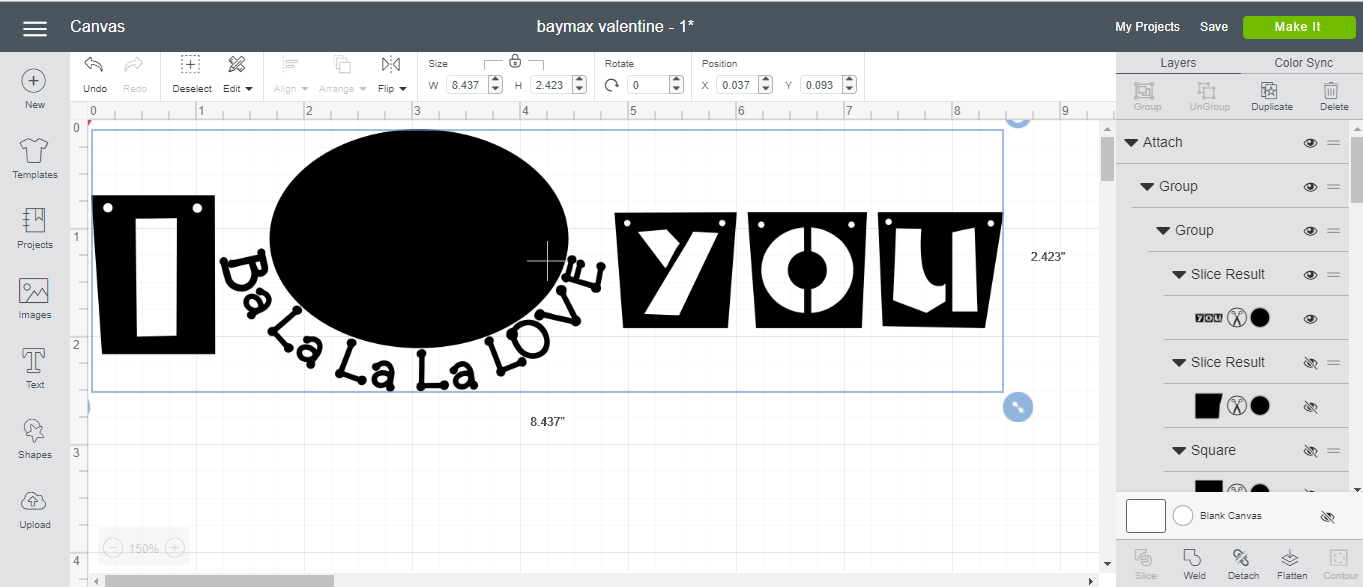This screenshot has height=587, width=1363.
Task: Create a New project from sidebar
Action: tap(34, 89)
